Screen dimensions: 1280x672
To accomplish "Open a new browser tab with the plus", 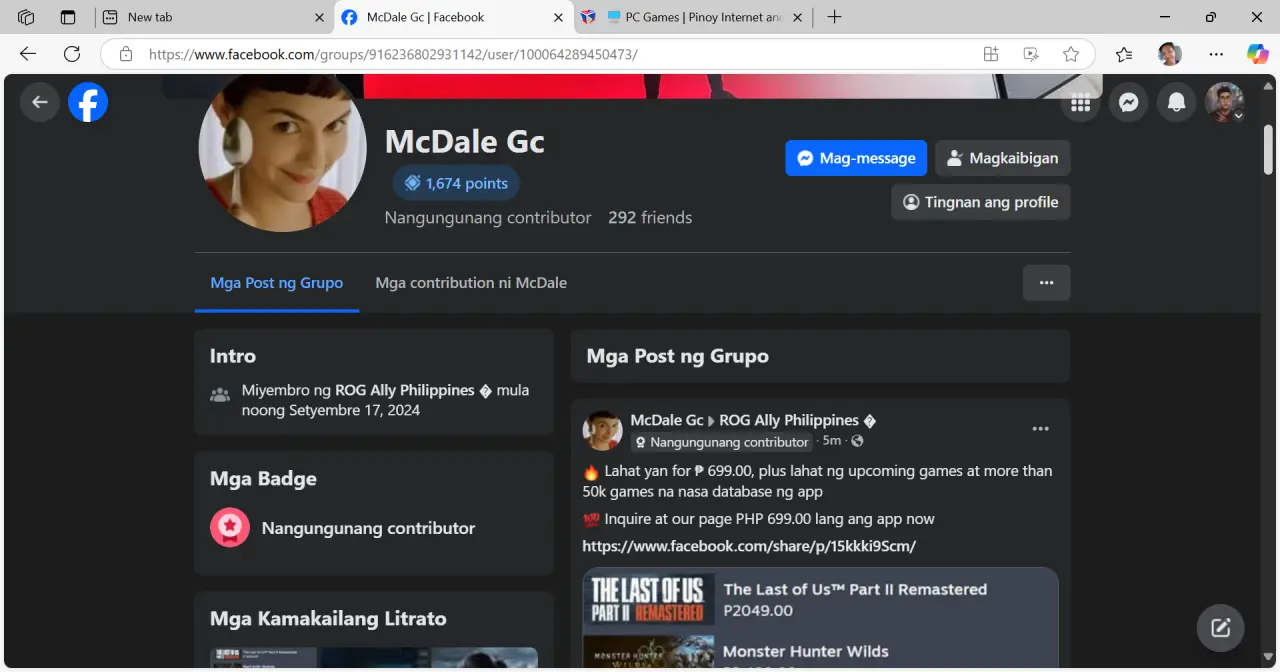I will point(834,17).
